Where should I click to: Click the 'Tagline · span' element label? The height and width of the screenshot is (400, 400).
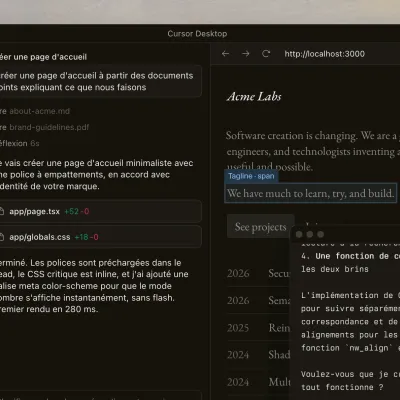click(251, 176)
